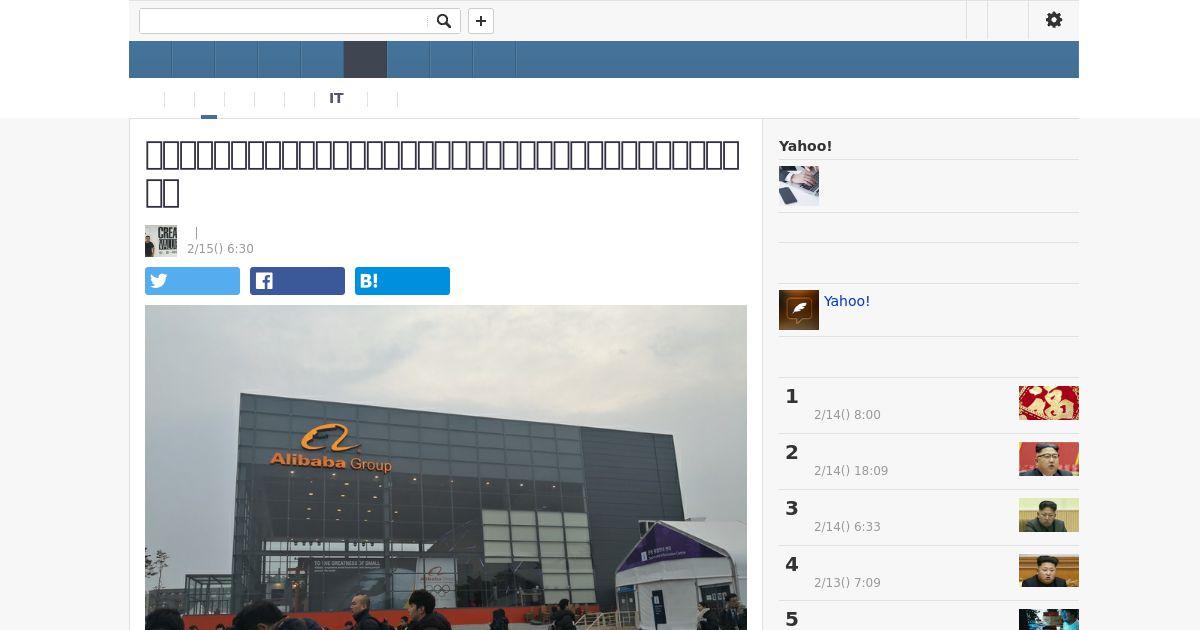Click the red thumbnail for ranking 1

pos(1049,403)
